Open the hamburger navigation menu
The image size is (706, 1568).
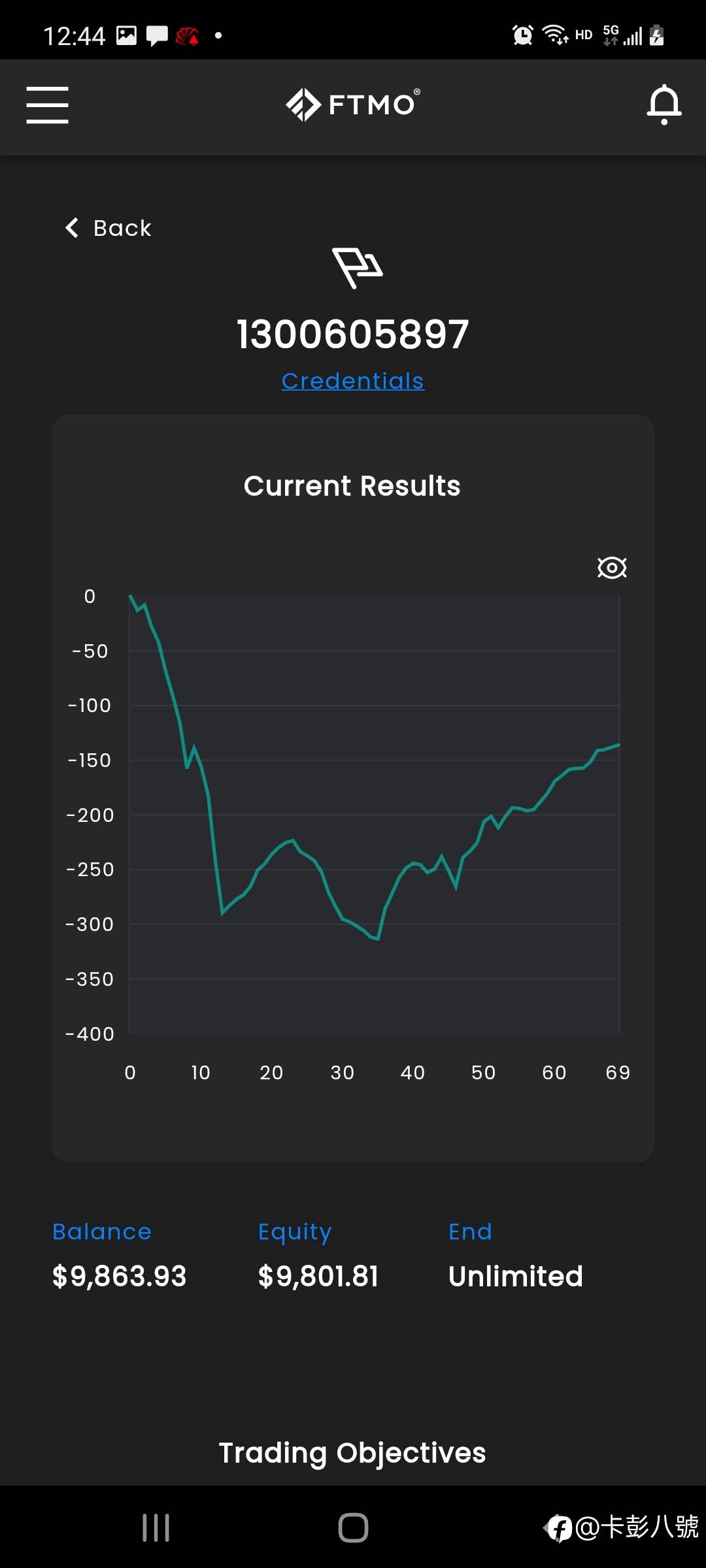point(47,105)
